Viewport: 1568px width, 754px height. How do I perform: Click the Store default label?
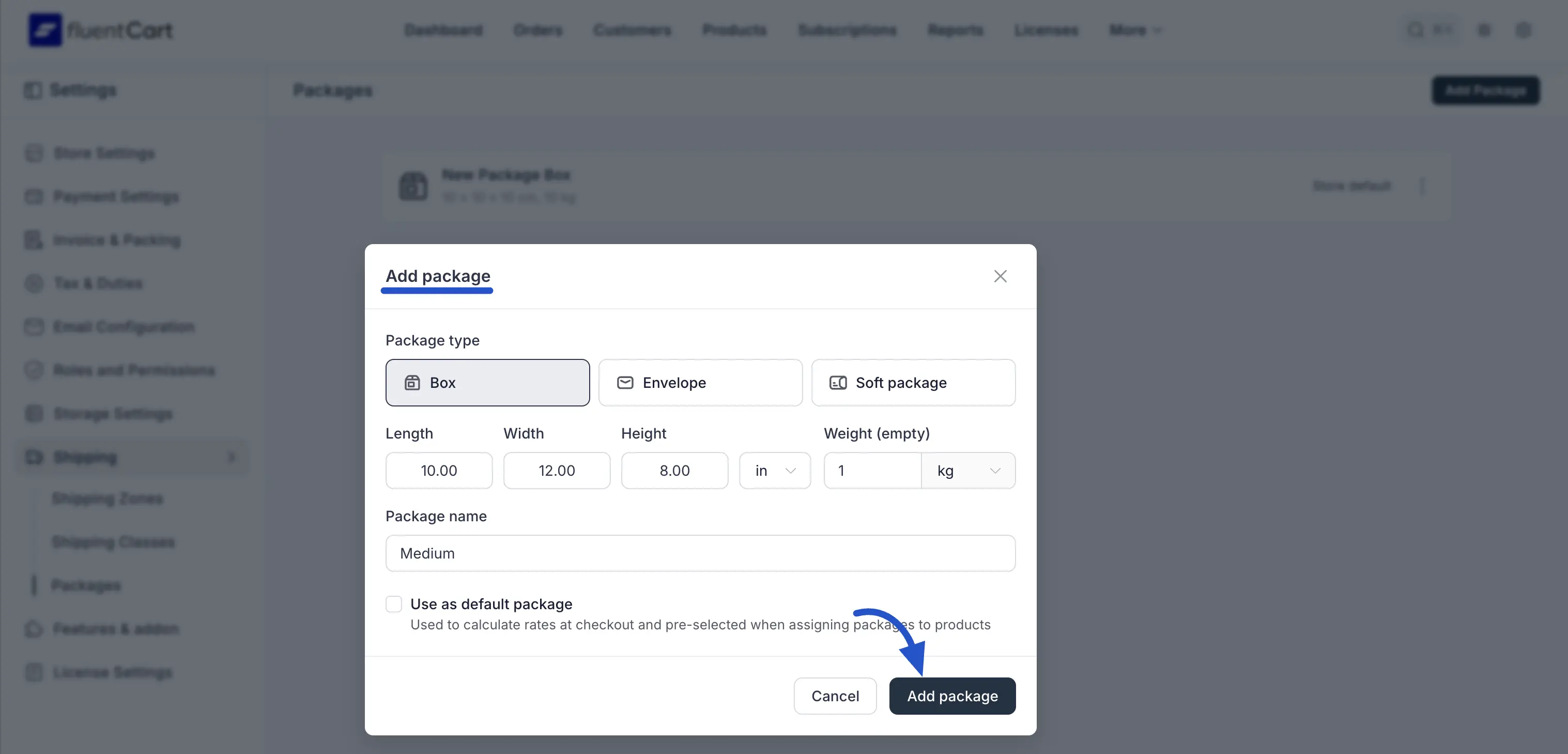(x=1351, y=186)
